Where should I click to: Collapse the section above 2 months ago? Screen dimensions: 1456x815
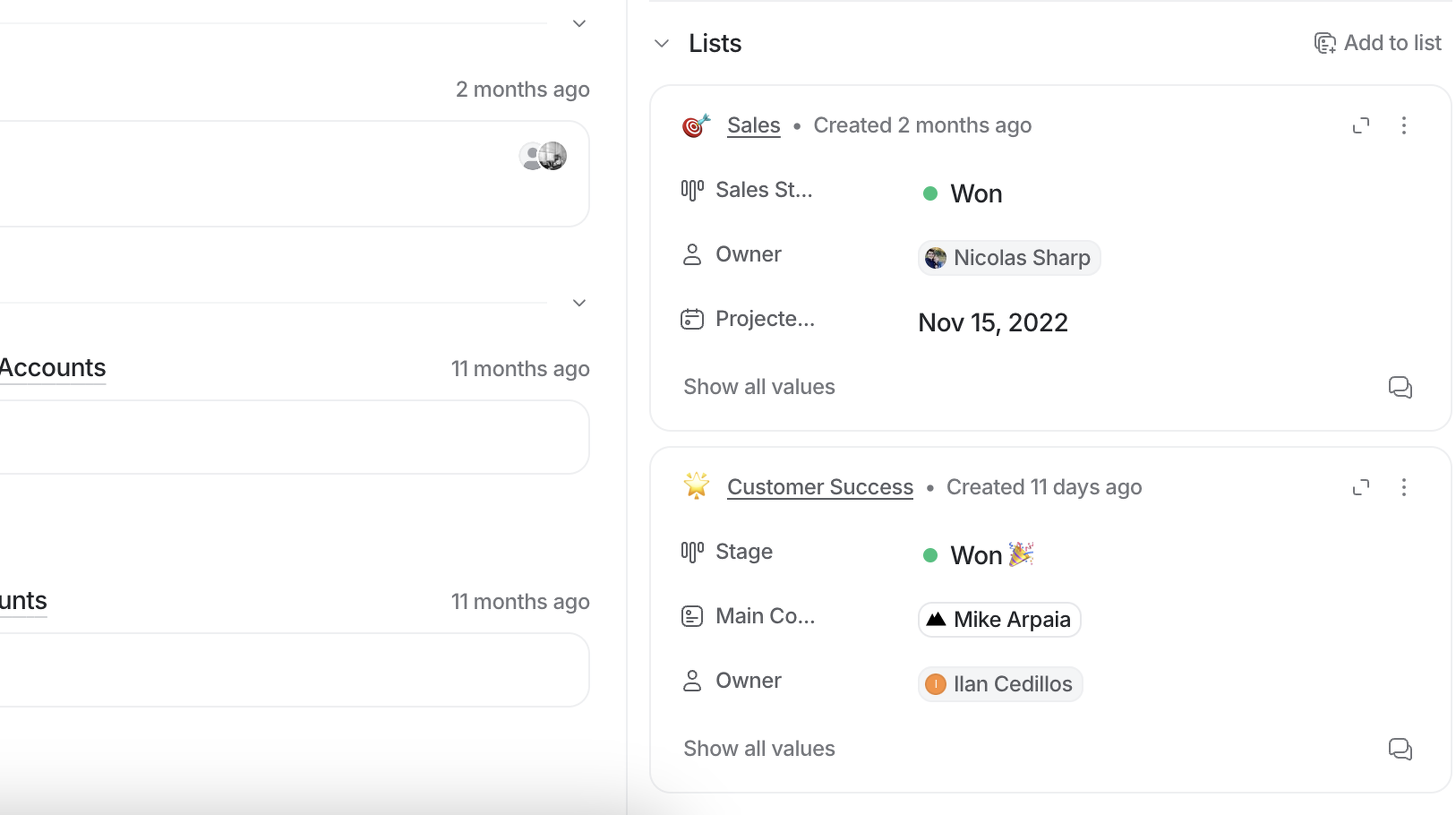pos(579,24)
